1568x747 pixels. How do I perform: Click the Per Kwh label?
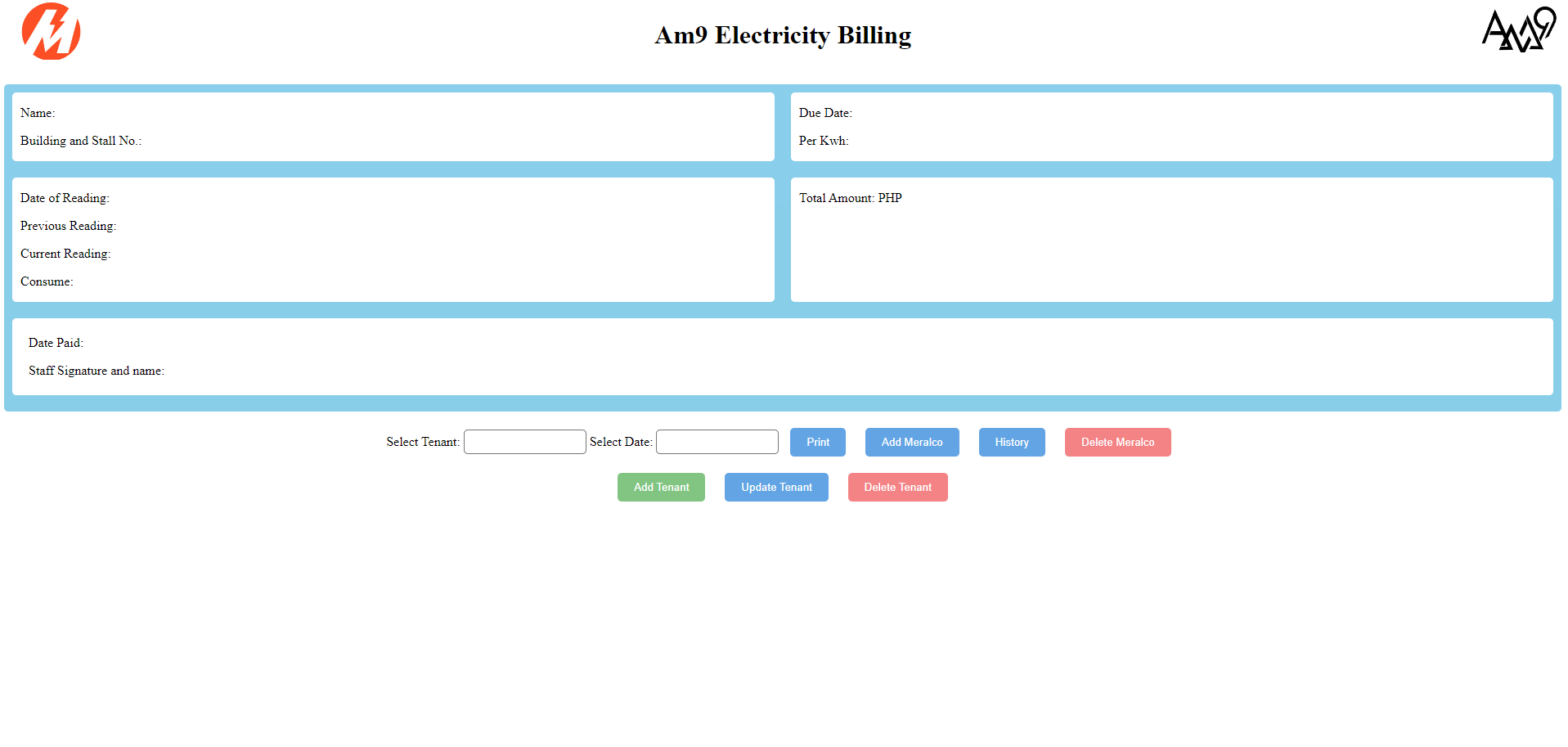click(x=824, y=141)
